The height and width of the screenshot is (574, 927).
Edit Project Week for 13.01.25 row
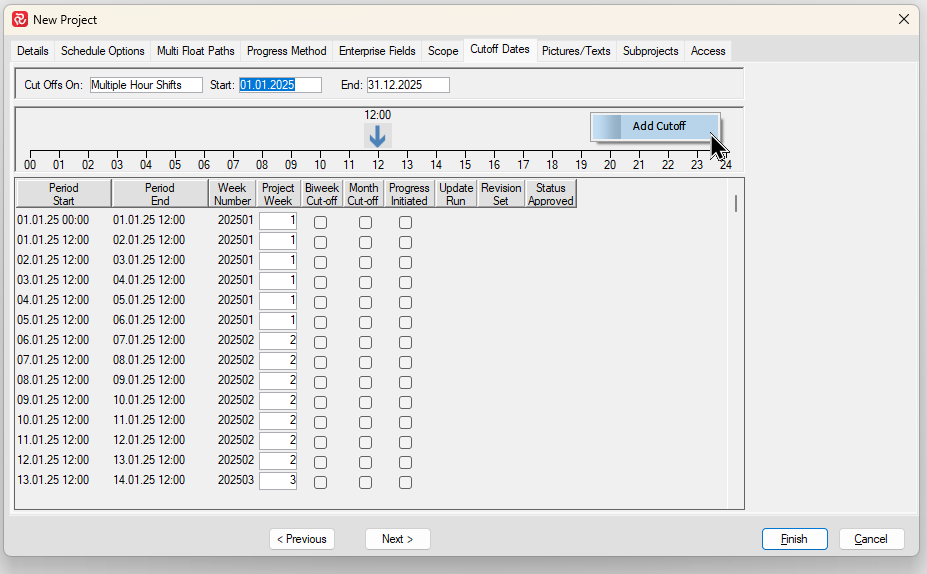pos(278,480)
